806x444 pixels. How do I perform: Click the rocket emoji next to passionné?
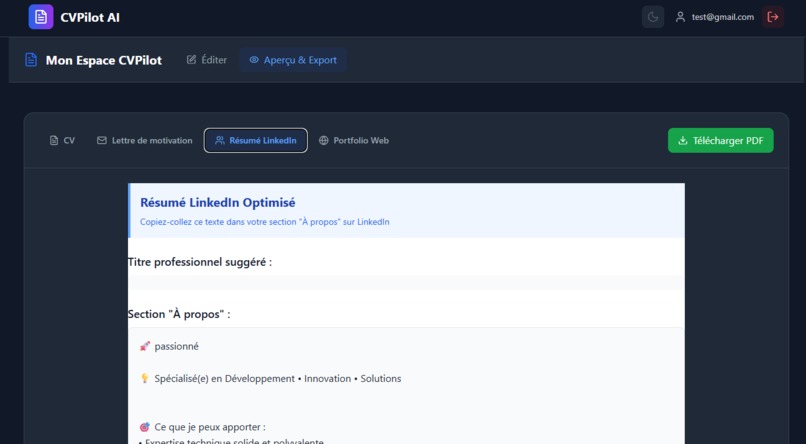[144, 346]
